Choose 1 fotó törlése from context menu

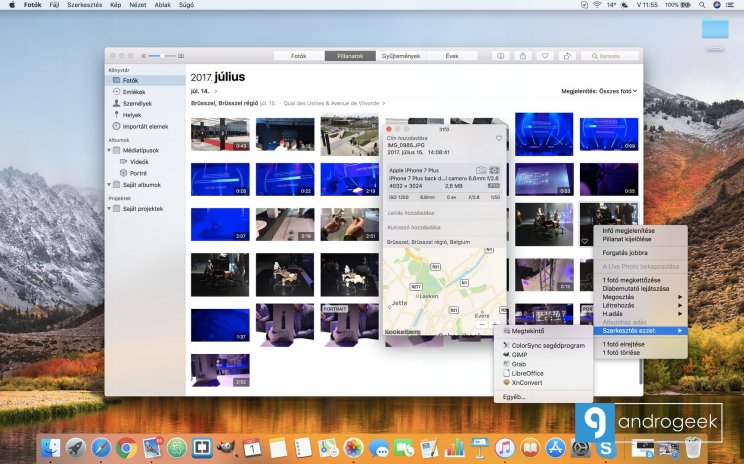click(641, 353)
